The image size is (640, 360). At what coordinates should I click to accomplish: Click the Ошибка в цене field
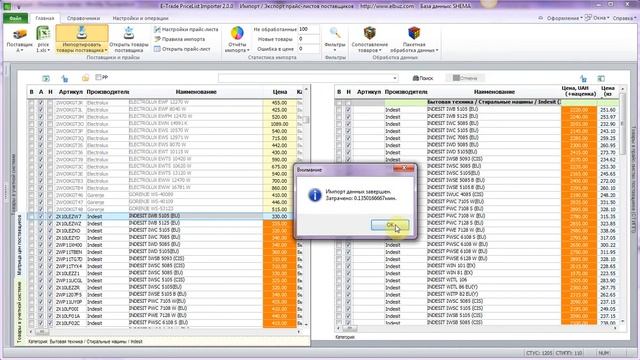click(308, 49)
